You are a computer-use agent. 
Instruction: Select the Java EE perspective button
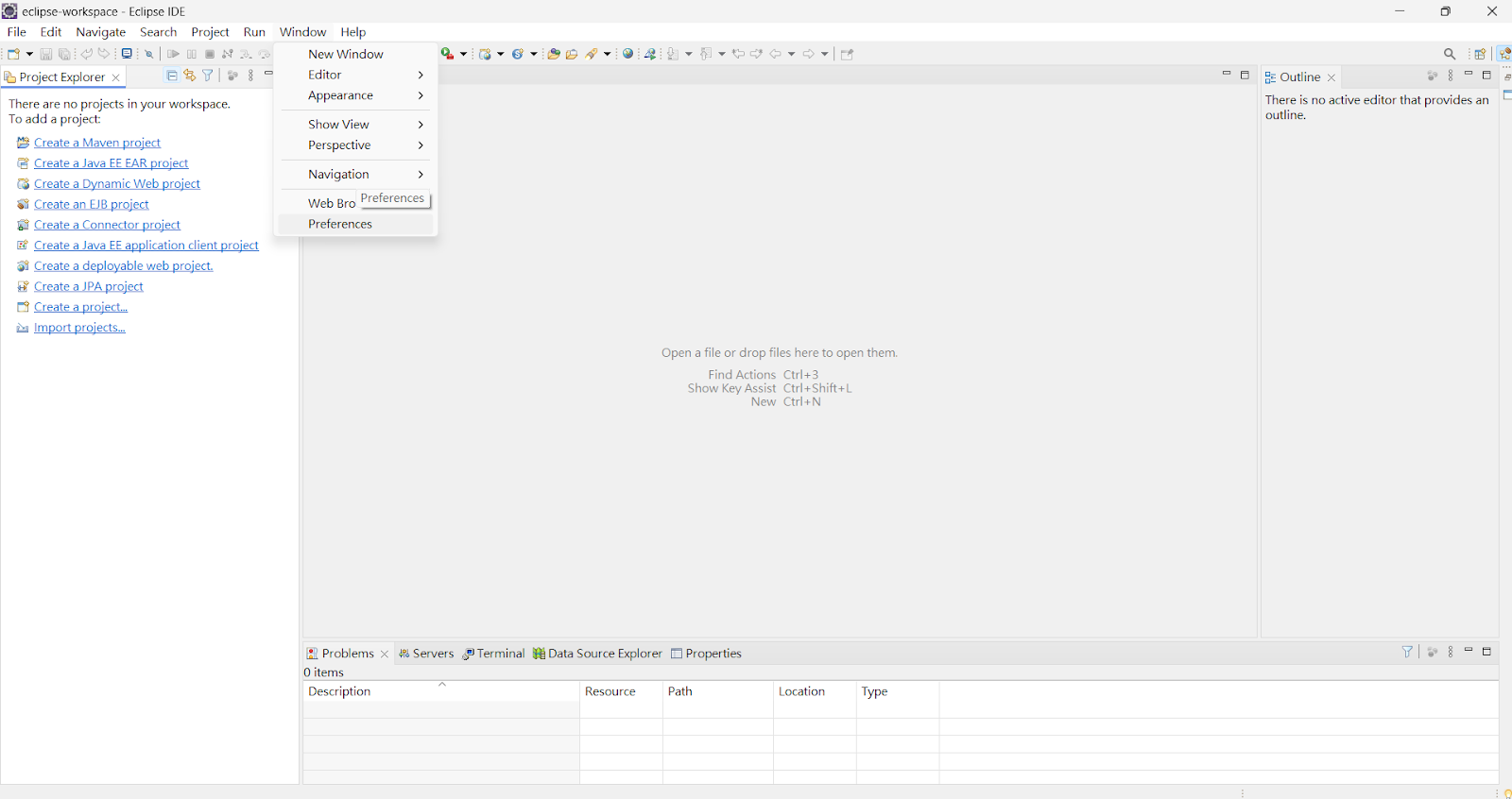1504,54
